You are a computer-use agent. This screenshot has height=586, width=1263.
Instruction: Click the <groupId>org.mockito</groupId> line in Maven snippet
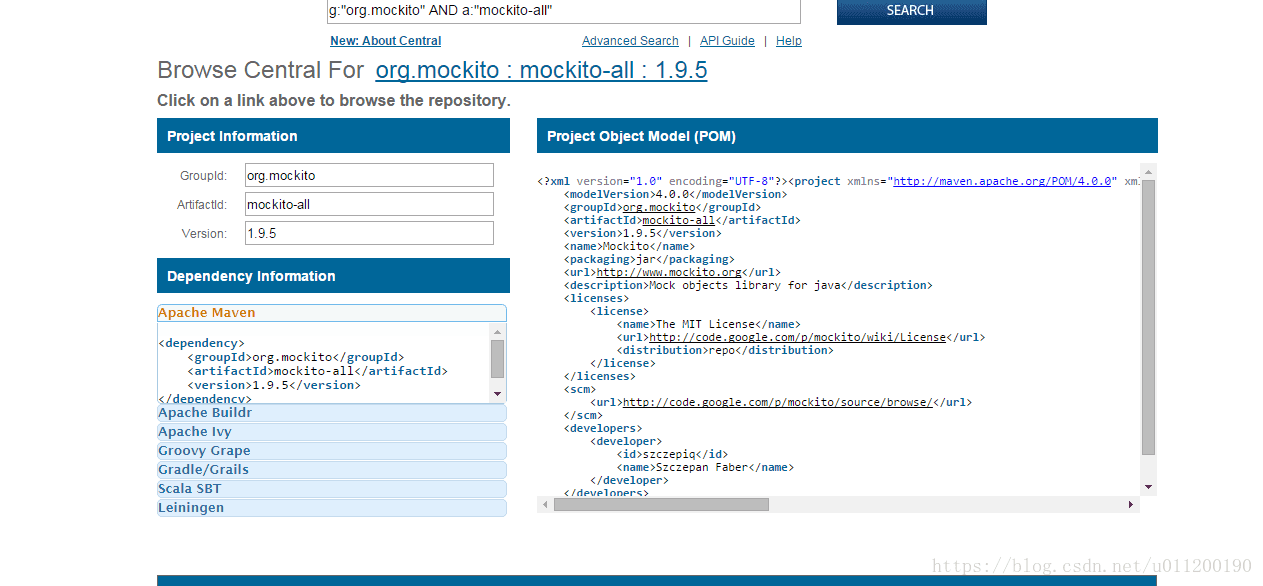tap(296, 357)
